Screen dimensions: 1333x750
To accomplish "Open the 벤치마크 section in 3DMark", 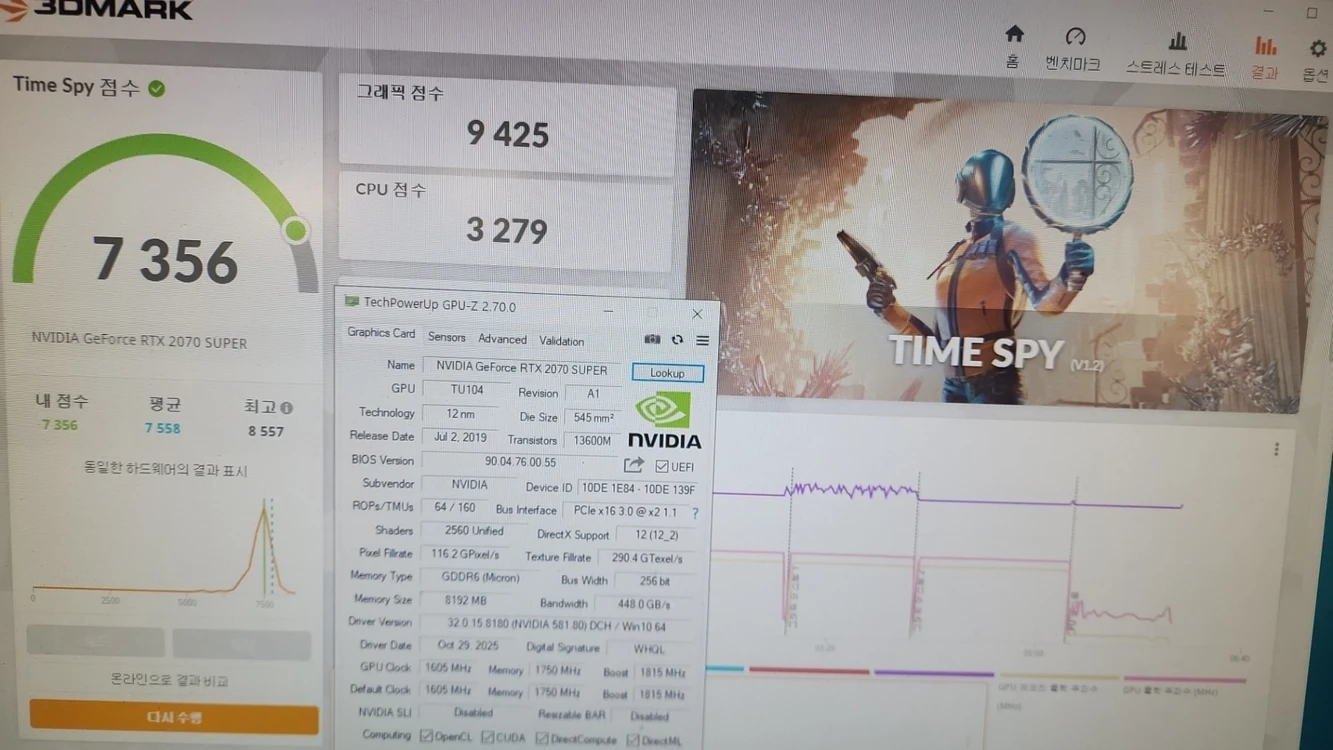I will 1073,49.
